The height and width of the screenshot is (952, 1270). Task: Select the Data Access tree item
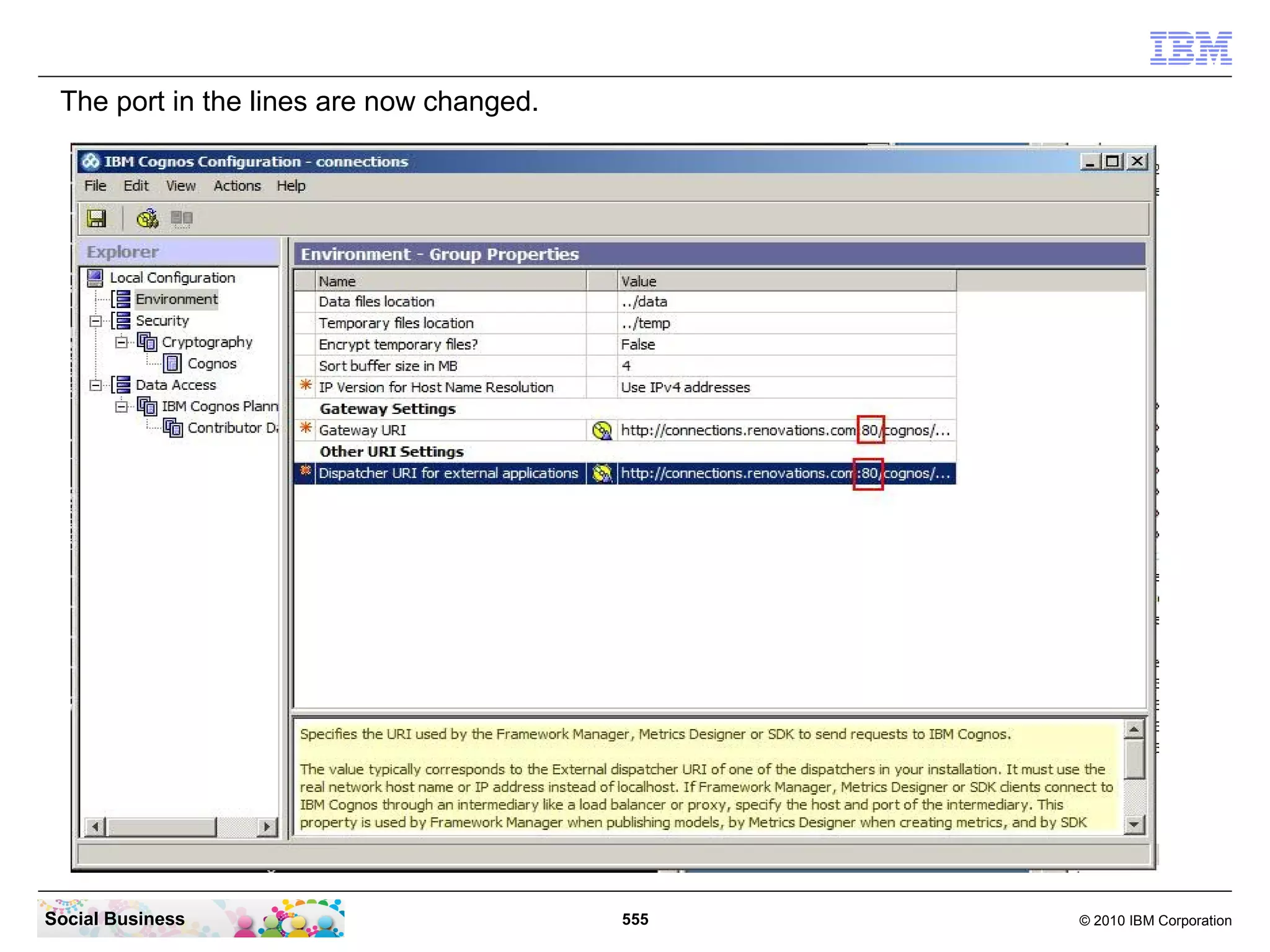pos(176,385)
